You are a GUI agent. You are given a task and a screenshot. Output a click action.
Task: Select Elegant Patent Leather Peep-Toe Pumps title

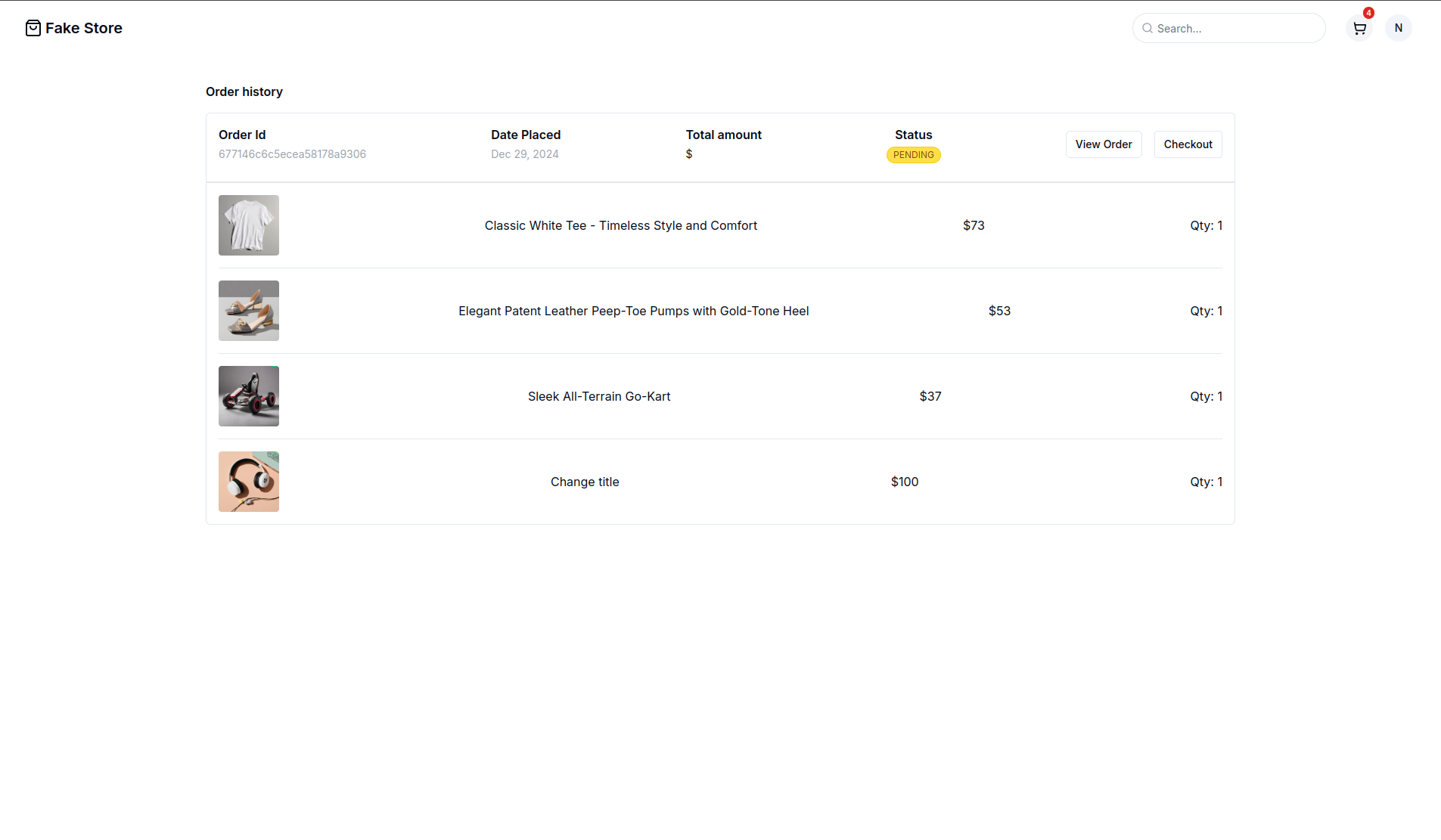633,311
